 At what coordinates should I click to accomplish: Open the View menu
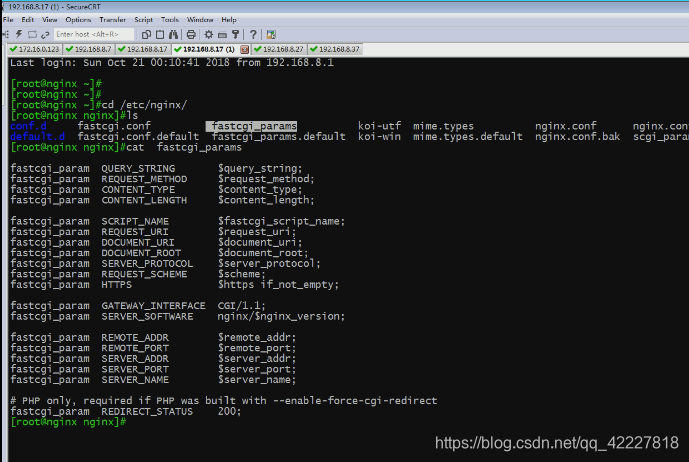[50, 20]
